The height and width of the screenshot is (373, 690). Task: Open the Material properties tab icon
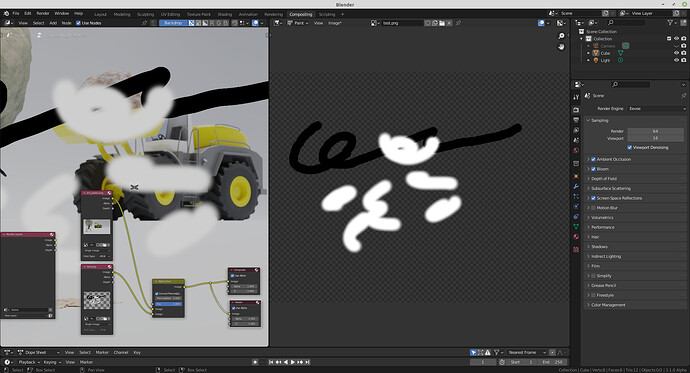click(576, 237)
